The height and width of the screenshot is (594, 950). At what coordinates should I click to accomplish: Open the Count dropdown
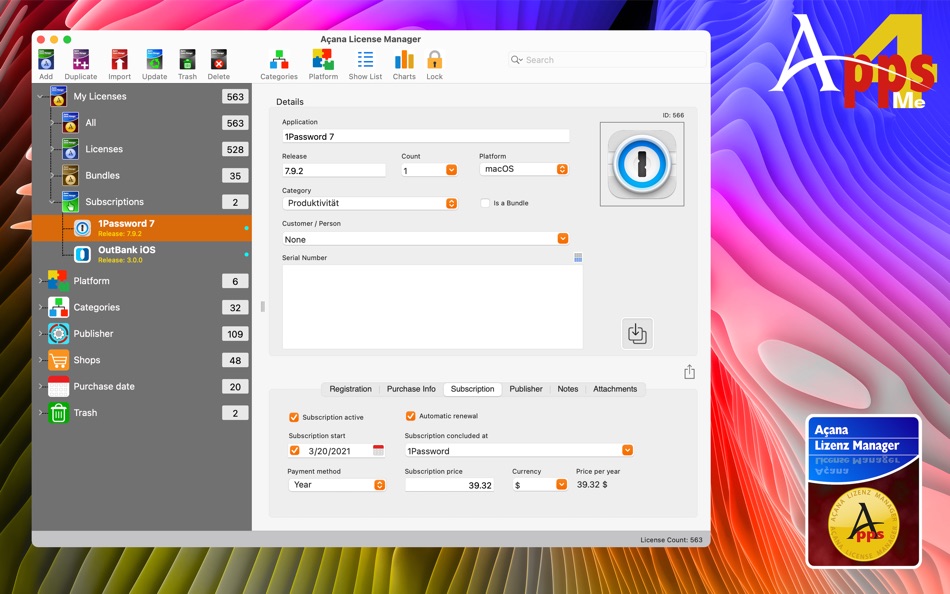pos(451,170)
